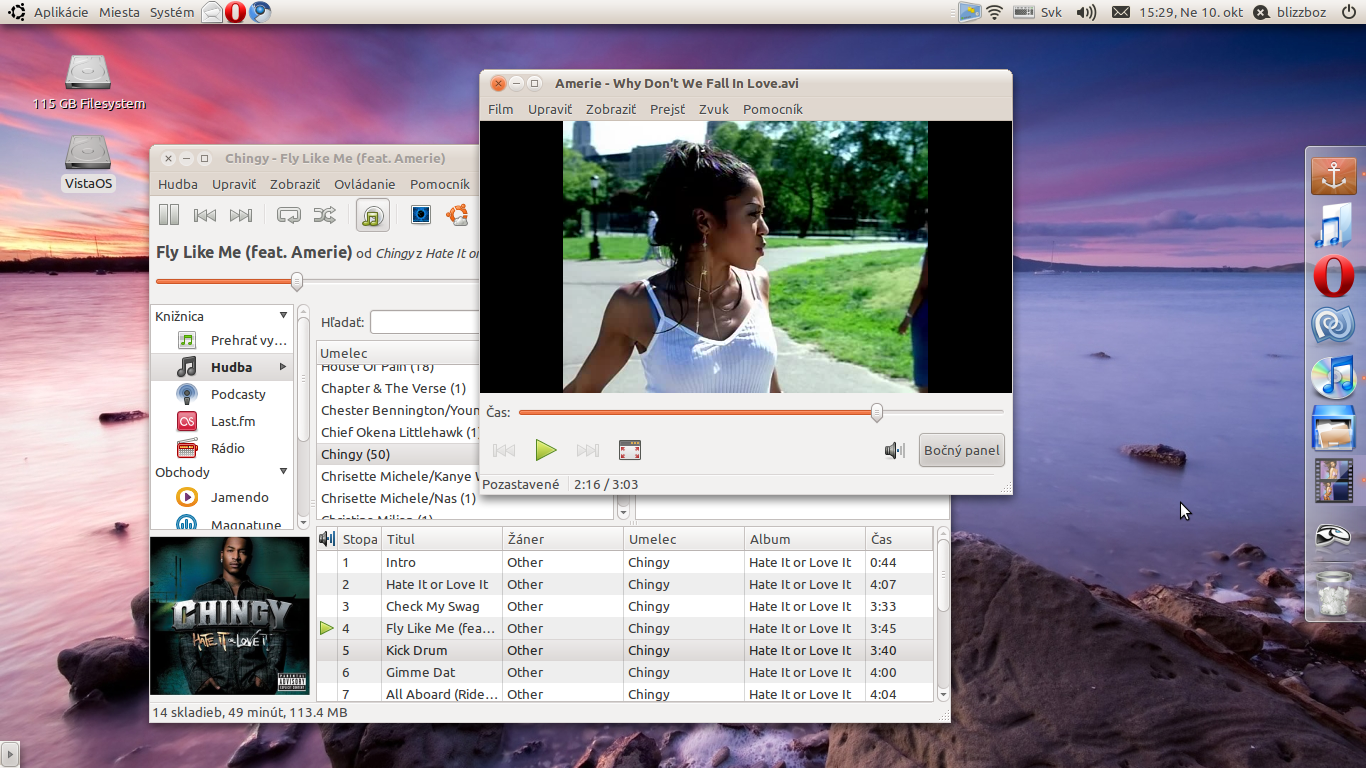Sort tracks by Žáner column
Viewport: 1366px width, 768px height.
pos(562,539)
